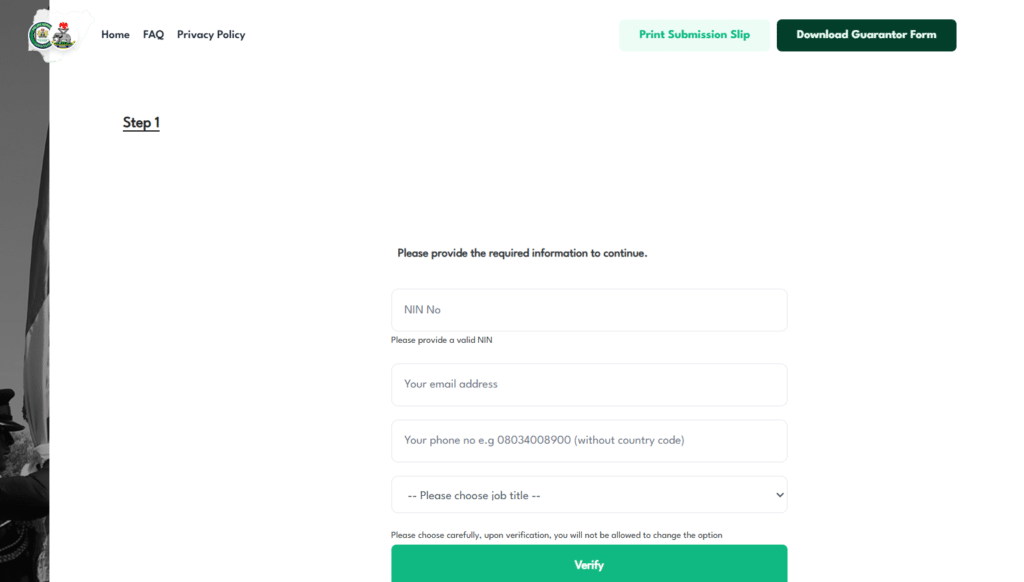
Task: Submit the form with the Verify button
Action: coord(588,564)
